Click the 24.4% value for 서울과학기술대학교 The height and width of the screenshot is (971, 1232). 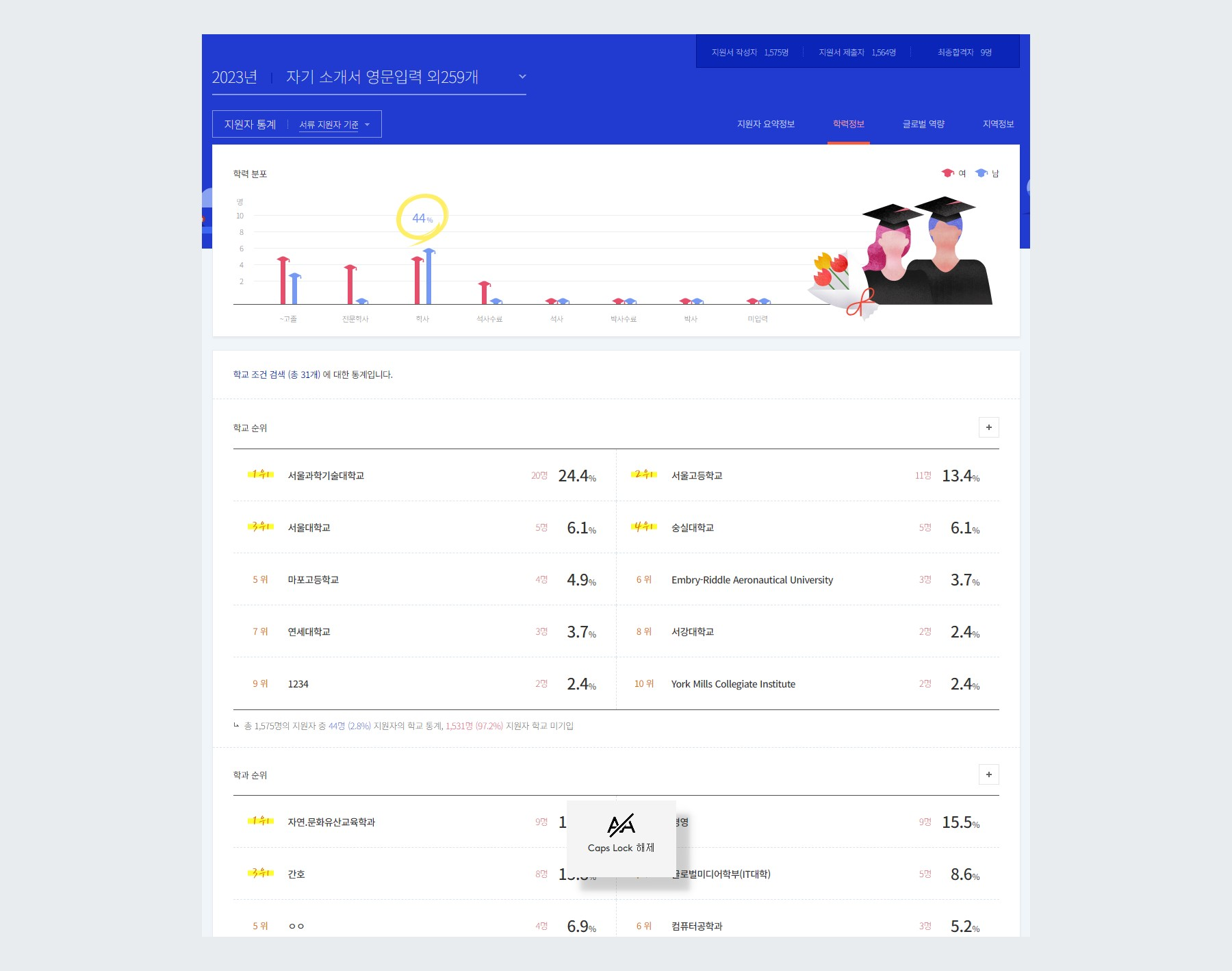pos(577,476)
